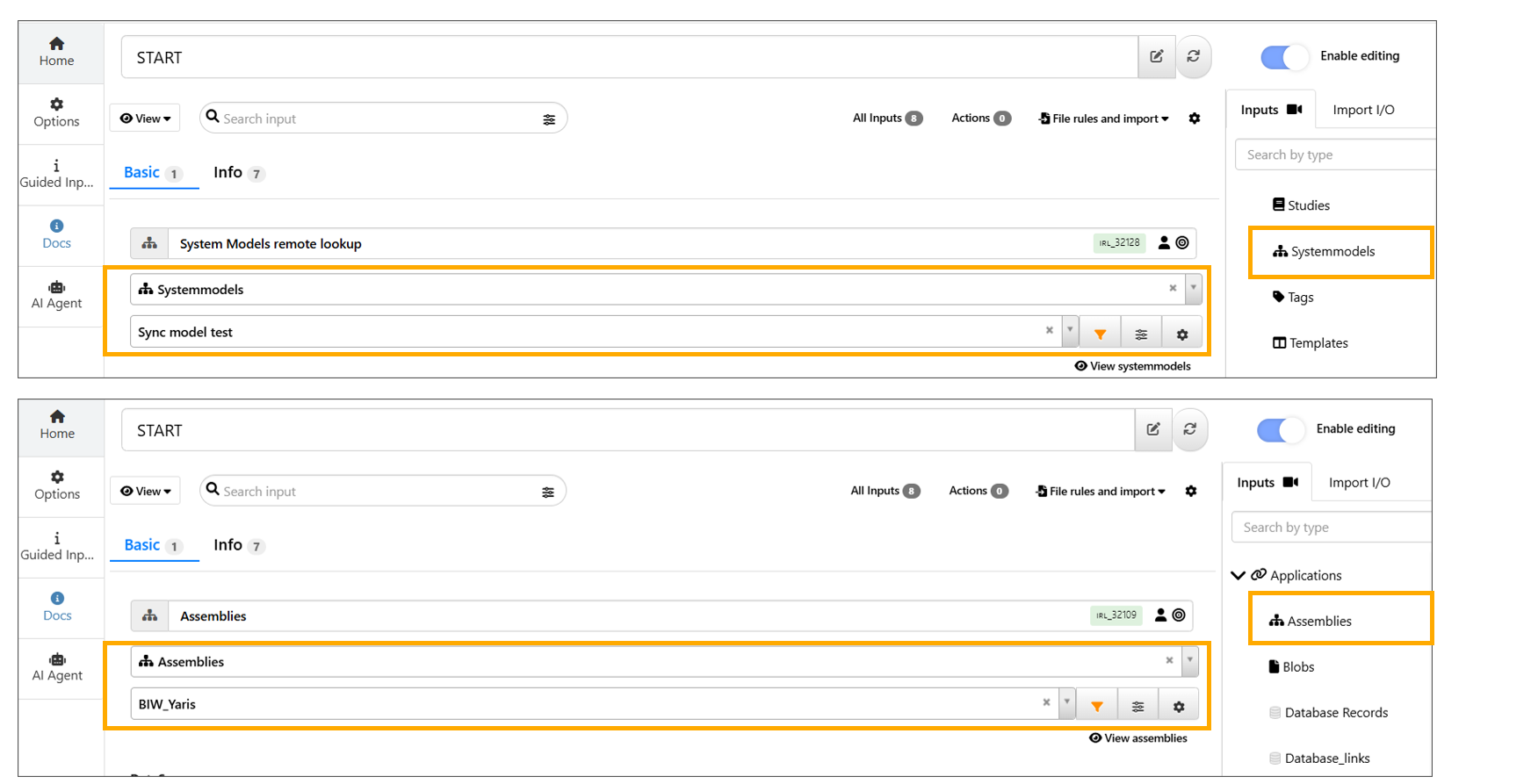Clear the Sync model test selection
The width and height of the screenshot is (1531, 784).
click(1049, 331)
